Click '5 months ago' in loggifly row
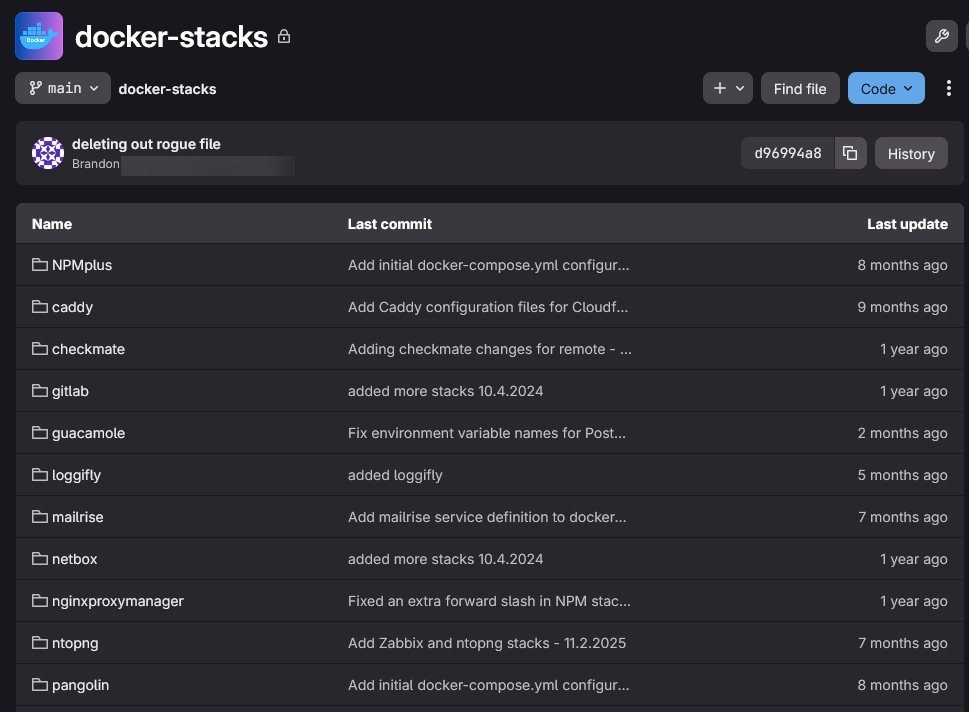 (x=902, y=475)
